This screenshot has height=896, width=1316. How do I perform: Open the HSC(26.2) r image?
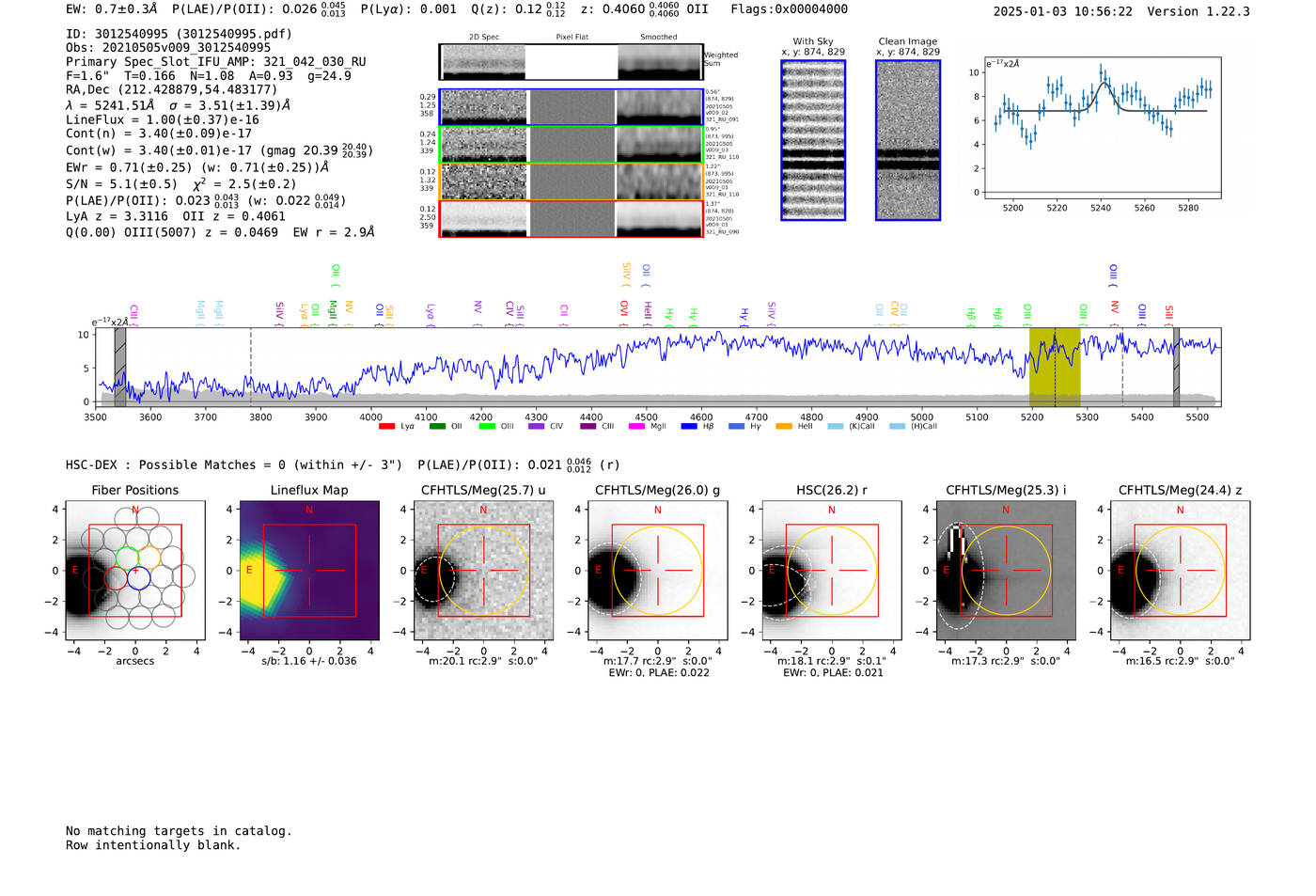pyautogui.click(x=832, y=571)
